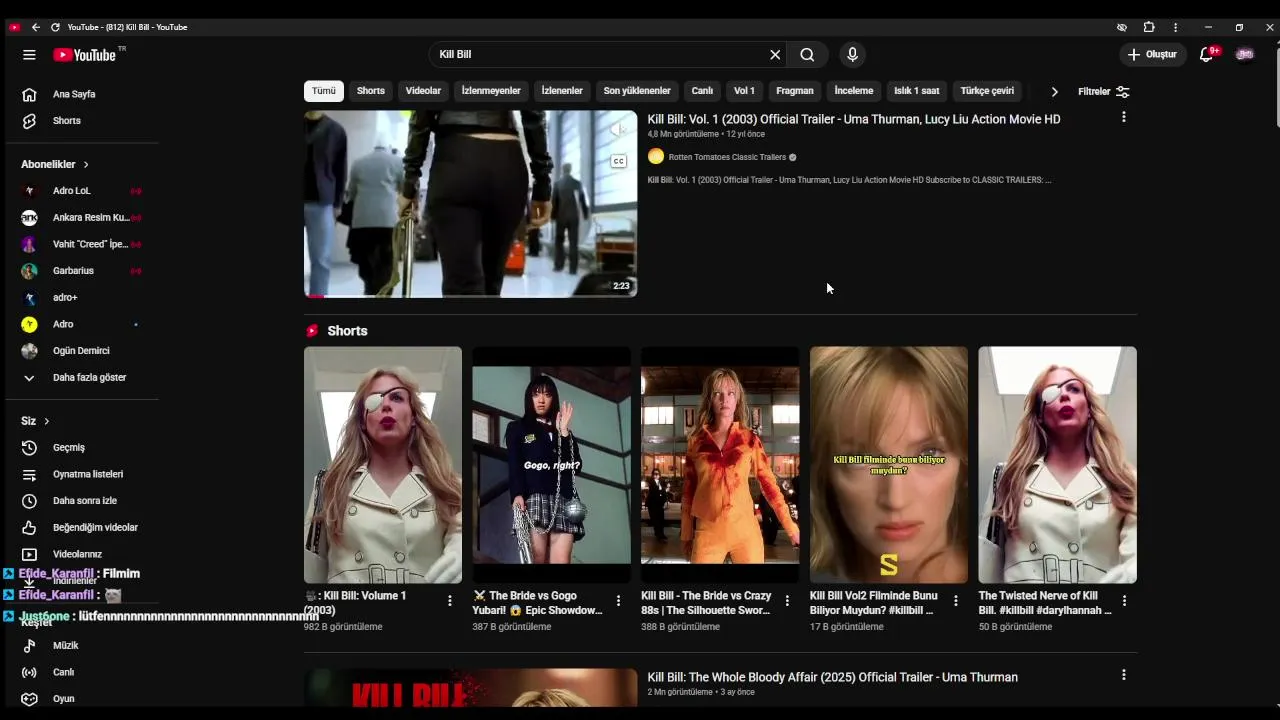Open the notifications bell
This screenshot has height=720, width=1280.
click(1207, 54)
